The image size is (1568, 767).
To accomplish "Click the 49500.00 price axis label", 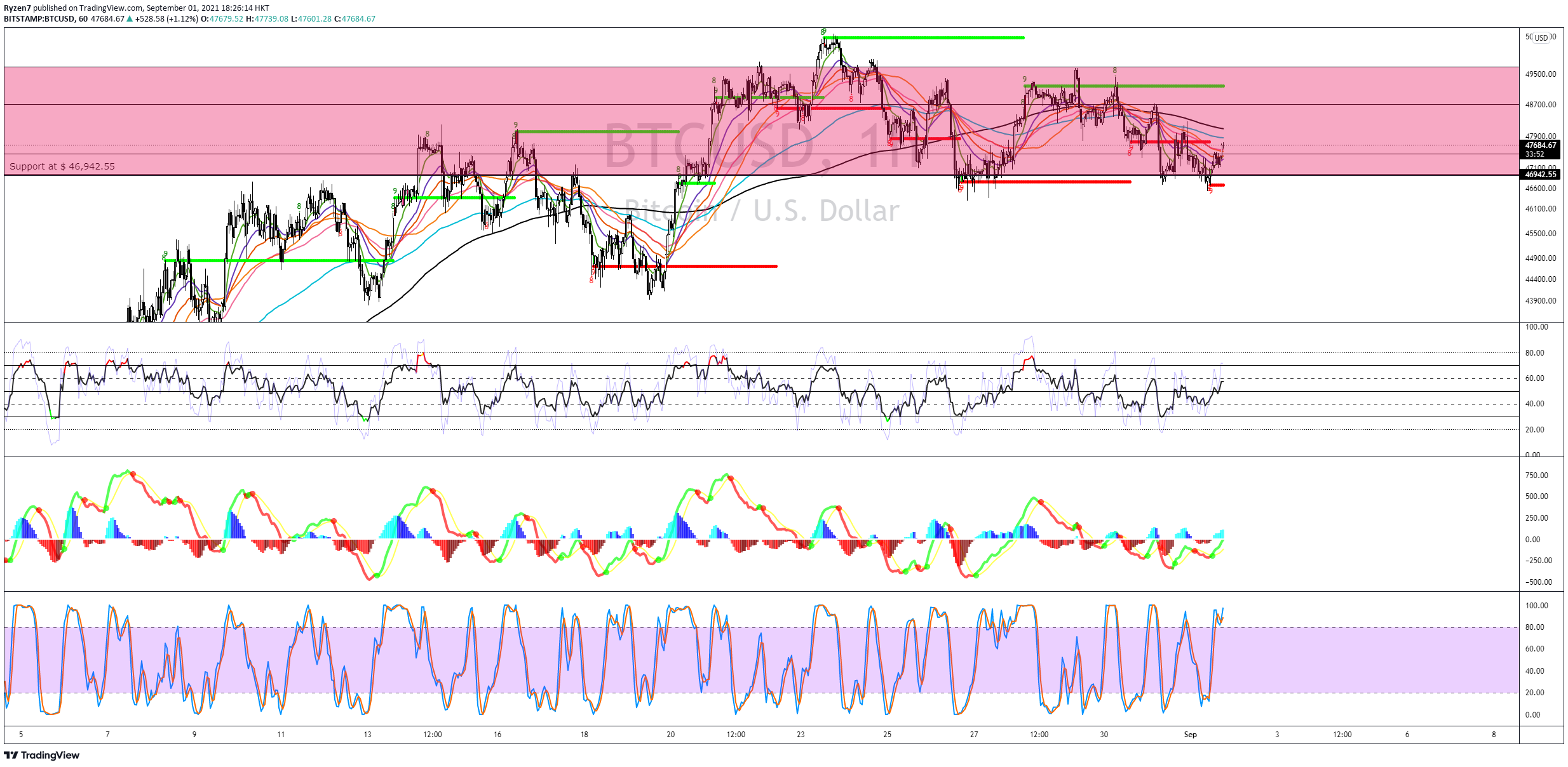I will pyautogui.click(x=1541, y=74).
